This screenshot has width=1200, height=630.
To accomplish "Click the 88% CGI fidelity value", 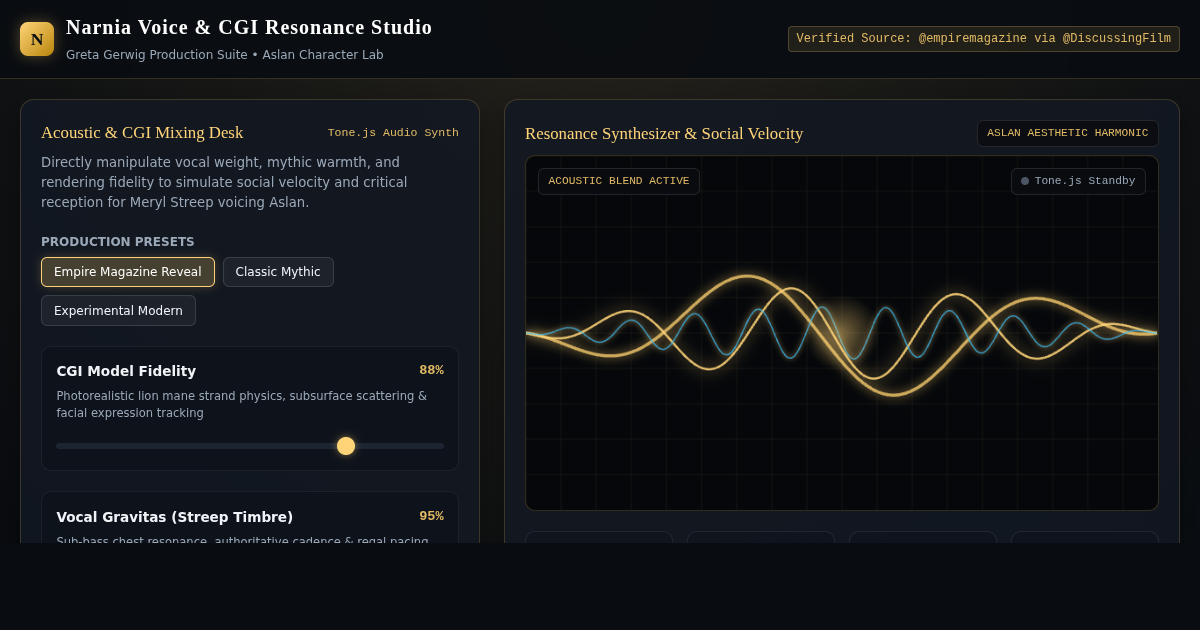I will 431,370.
